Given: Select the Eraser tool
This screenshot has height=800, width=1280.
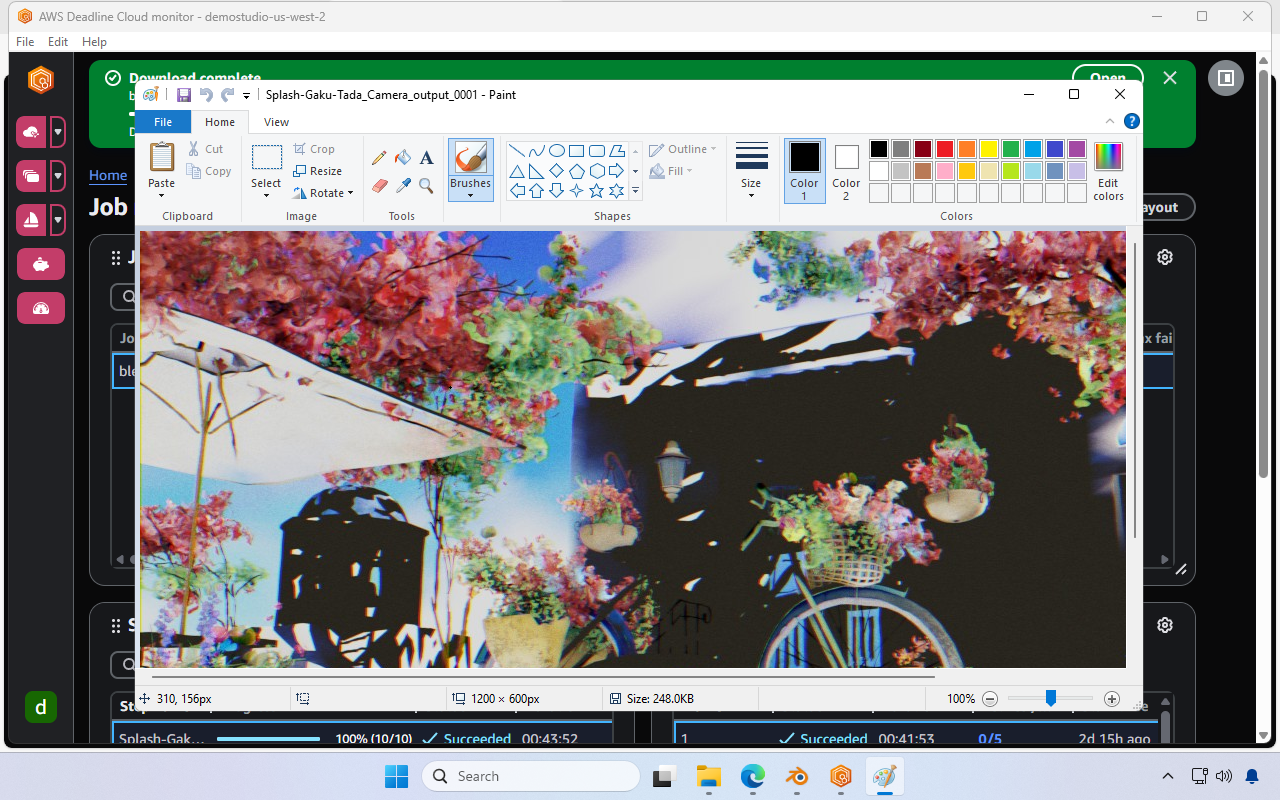Looking at the screenshot, I should coord(380,185).
